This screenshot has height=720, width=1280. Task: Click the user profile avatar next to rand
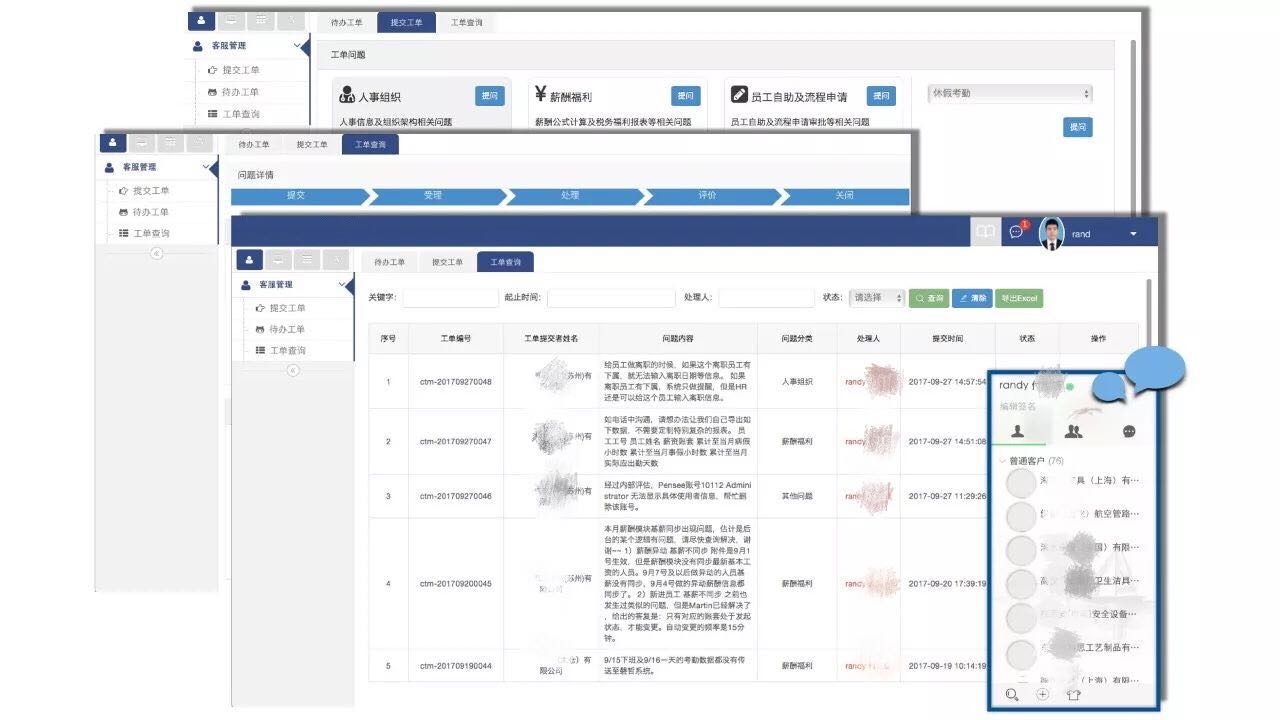tap(1051, 233)
